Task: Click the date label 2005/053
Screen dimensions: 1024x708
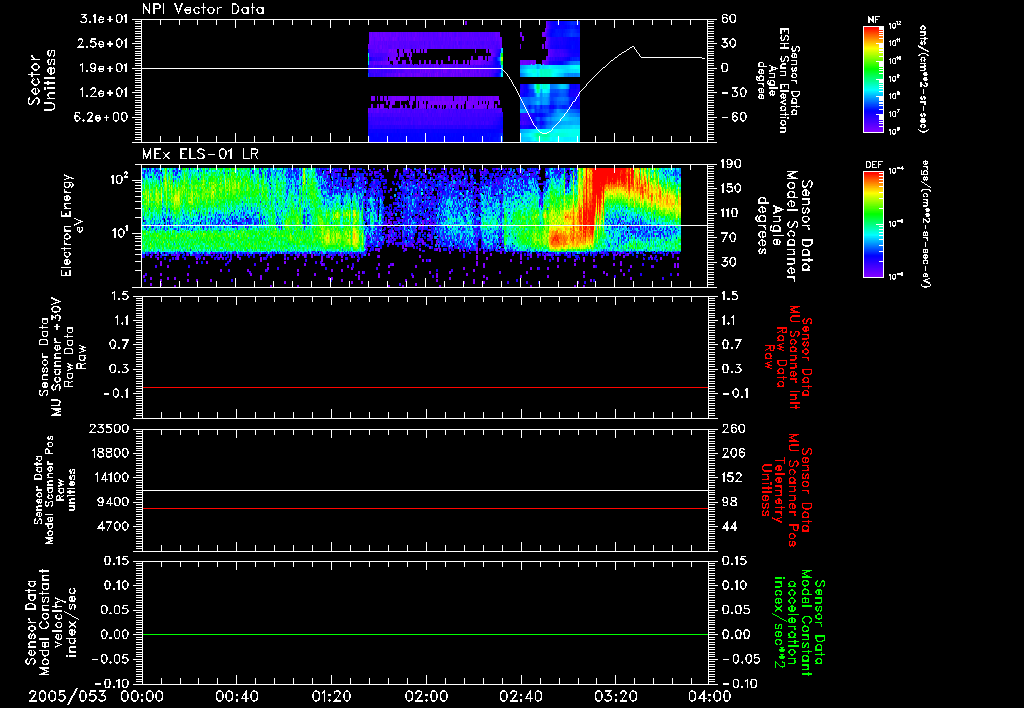Action: [67, 696]
